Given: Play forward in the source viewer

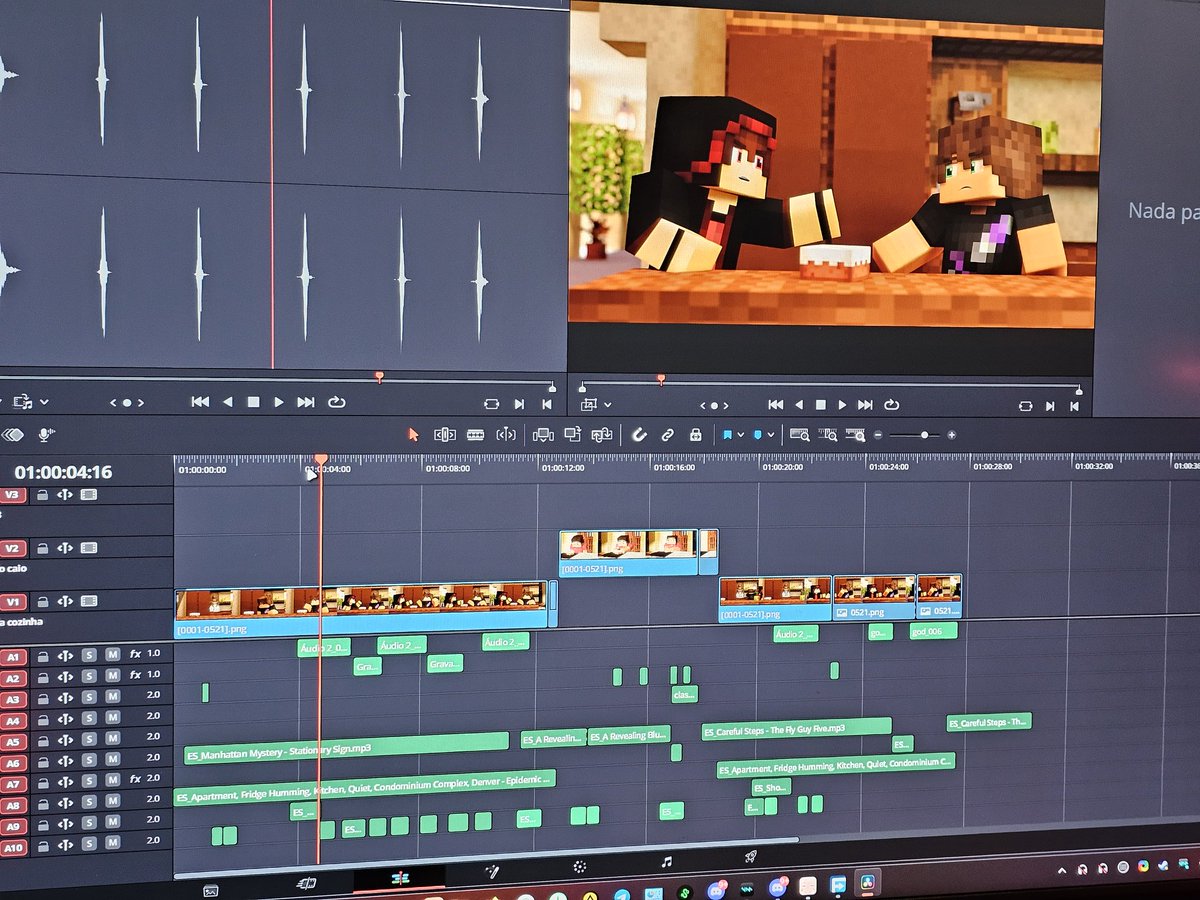Looking at the screenshot, I should coord(279,402).
